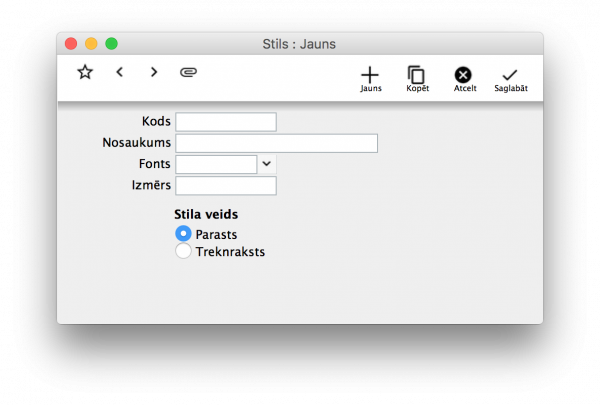
Task: Open attachments with the paperclip icon
Action: (x=188, y=72)
